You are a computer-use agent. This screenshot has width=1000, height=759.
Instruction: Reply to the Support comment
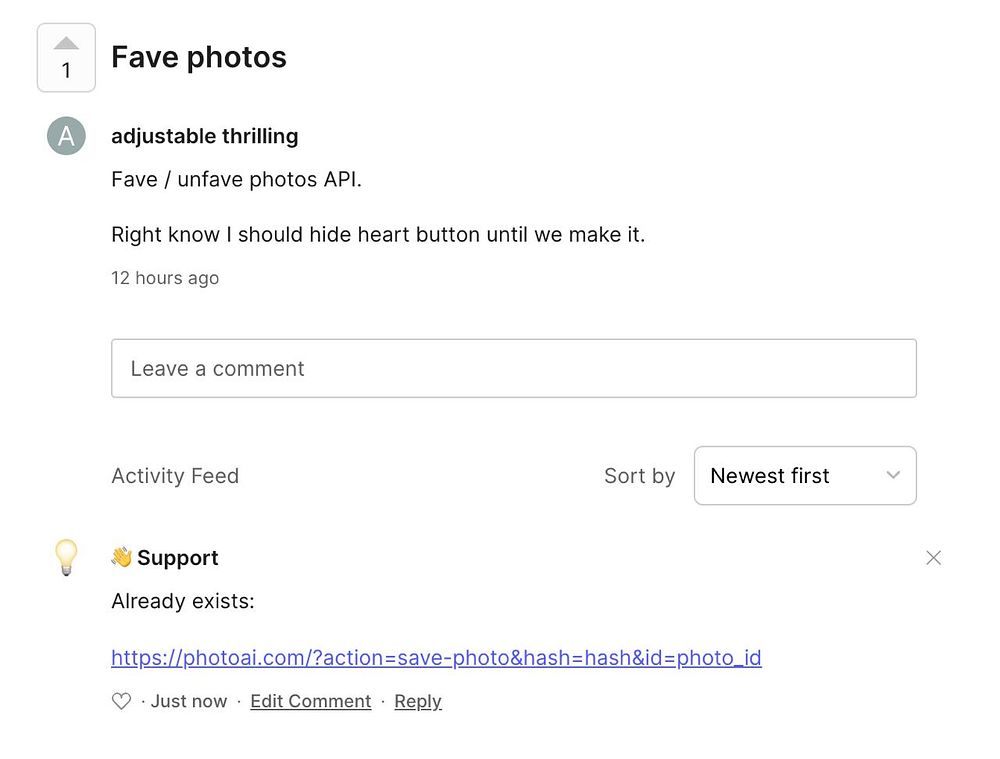coord(418,701)
